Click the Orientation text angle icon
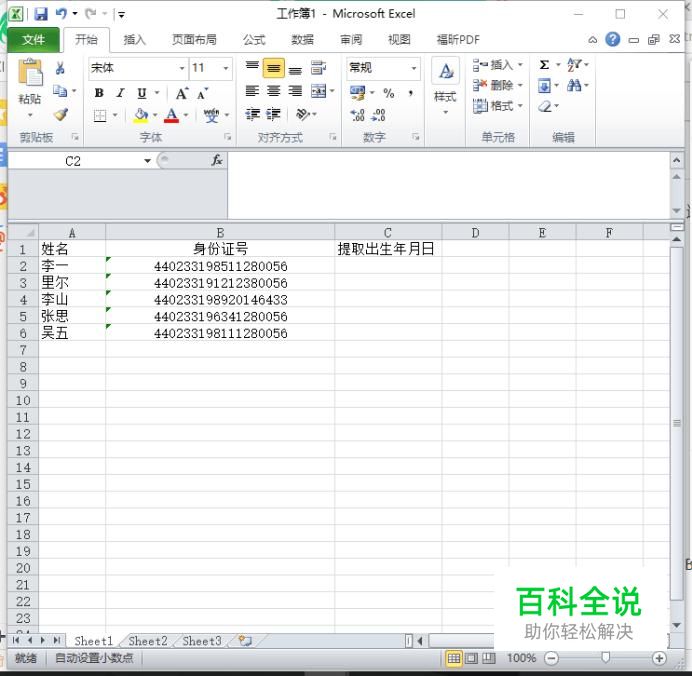The image size is (692, 676). click(x=303, y=115)
